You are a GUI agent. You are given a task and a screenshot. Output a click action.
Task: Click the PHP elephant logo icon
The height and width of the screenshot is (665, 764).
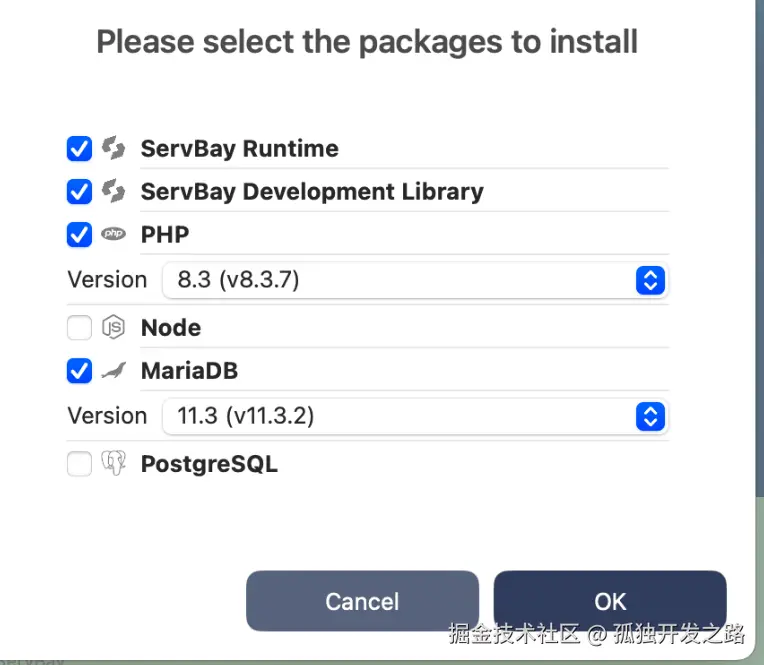113,235
